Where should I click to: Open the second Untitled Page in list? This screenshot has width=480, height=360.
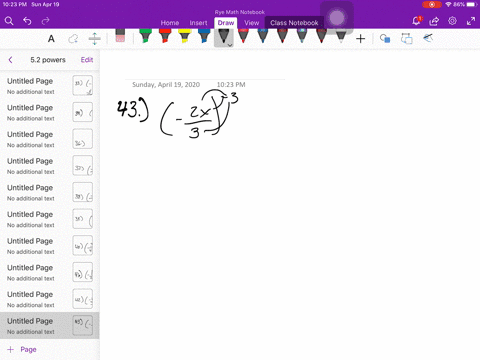[50, 112]
